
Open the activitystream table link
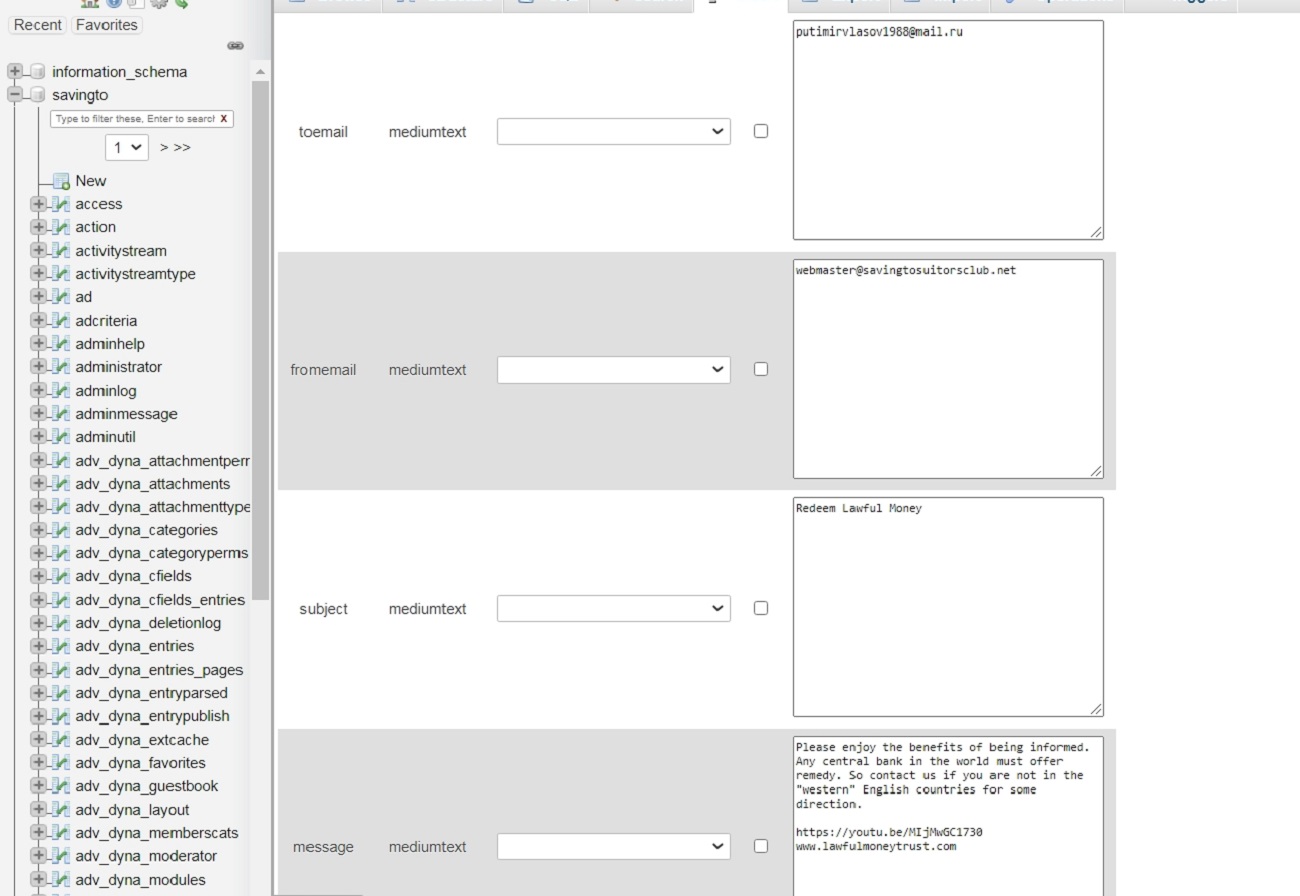[121, 251]
